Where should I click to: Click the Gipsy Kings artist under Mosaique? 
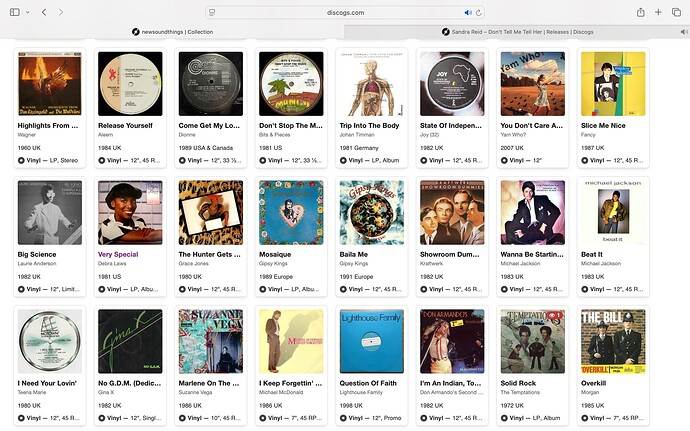[x=273, y=264]
